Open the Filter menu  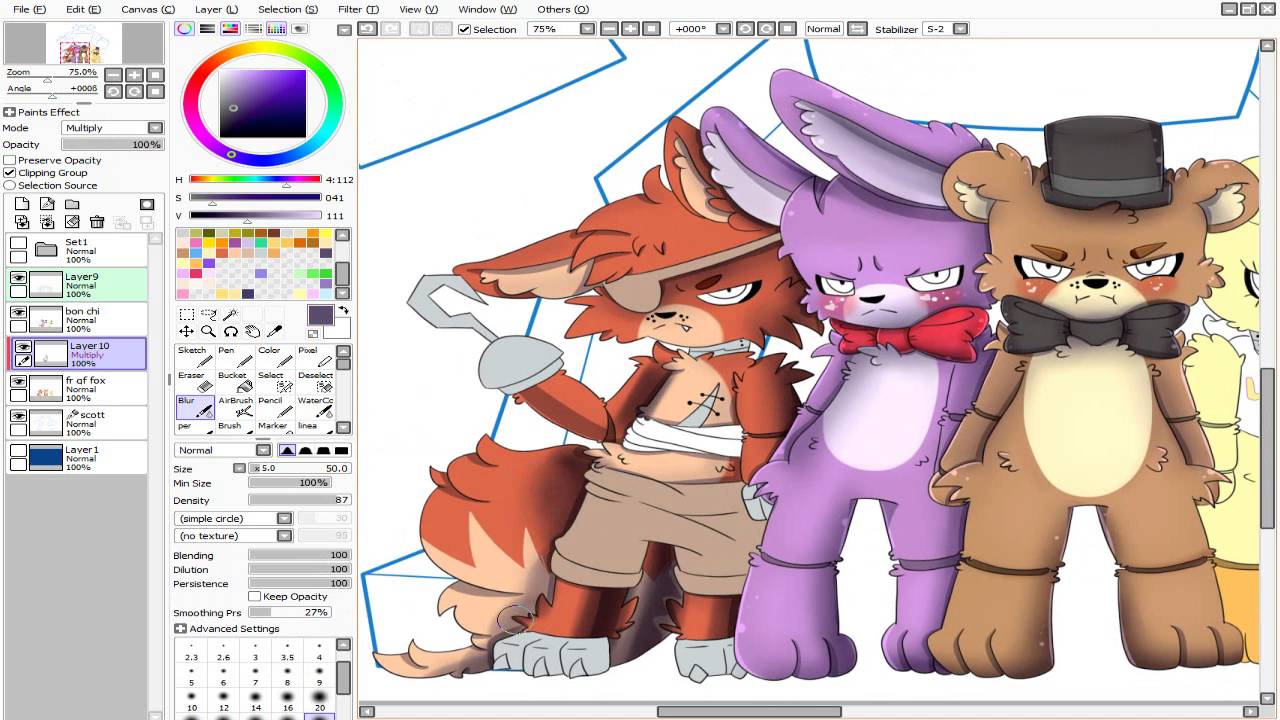coord(358,9)
